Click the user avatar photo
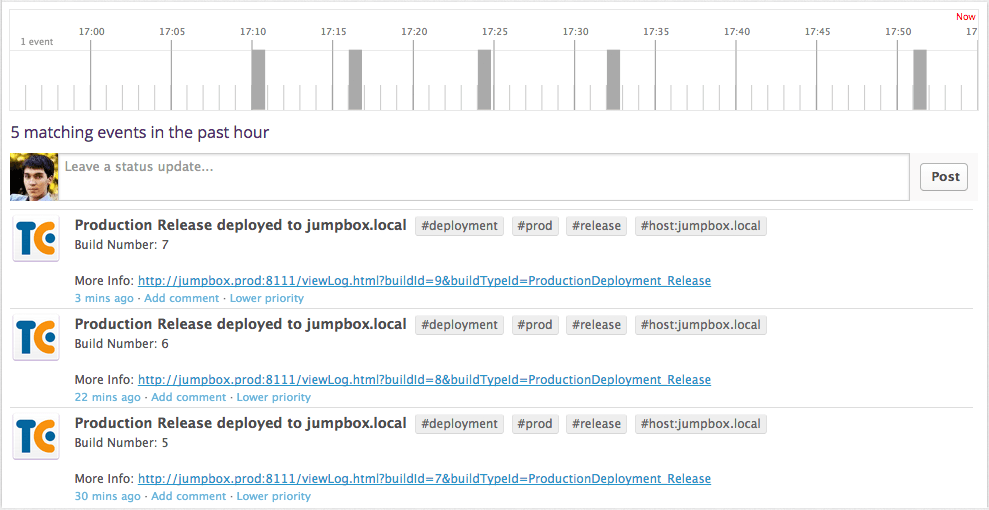Image resolution: width=989 pixels, height=510 pixels. pyautogui.click(x=34, y=177)
